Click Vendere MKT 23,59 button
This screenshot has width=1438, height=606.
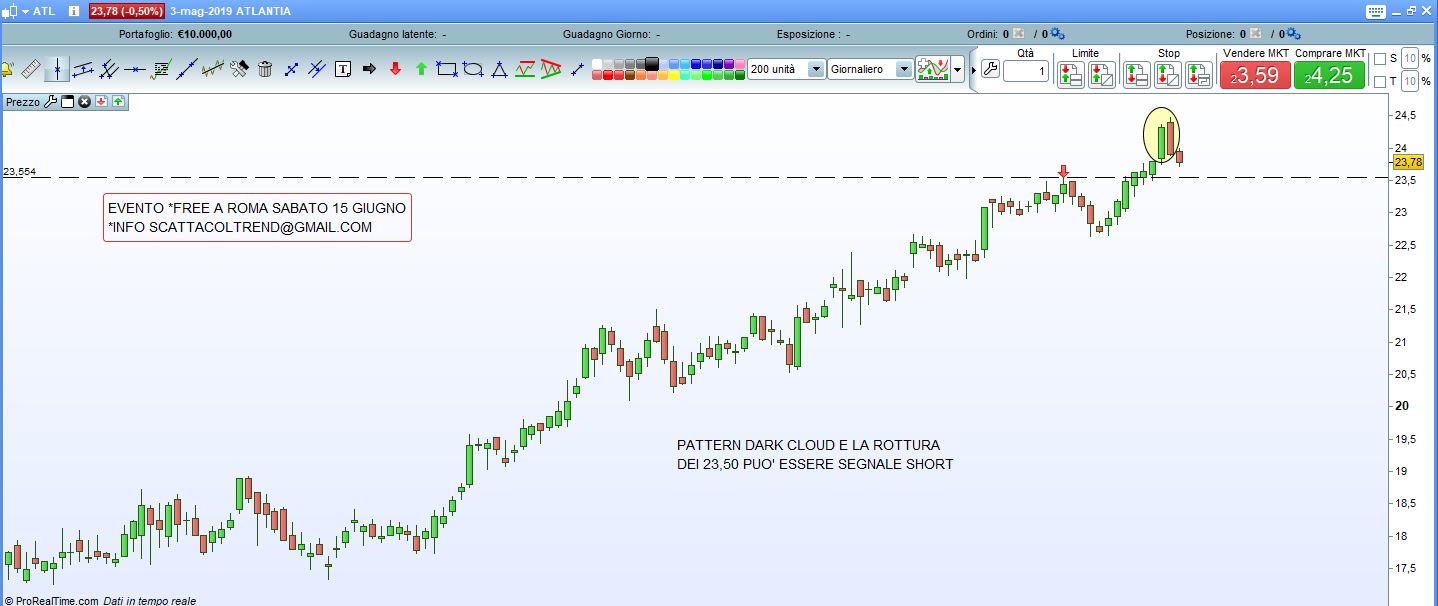[1255, 75]
